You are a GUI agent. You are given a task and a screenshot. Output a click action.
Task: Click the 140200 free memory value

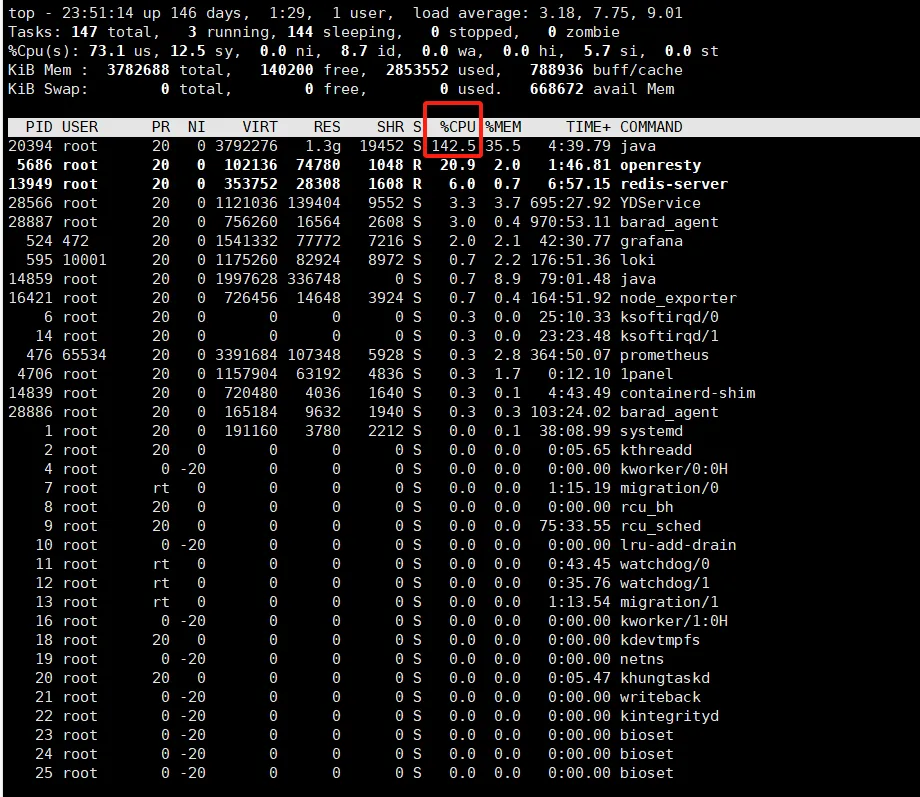click(287, 70)
